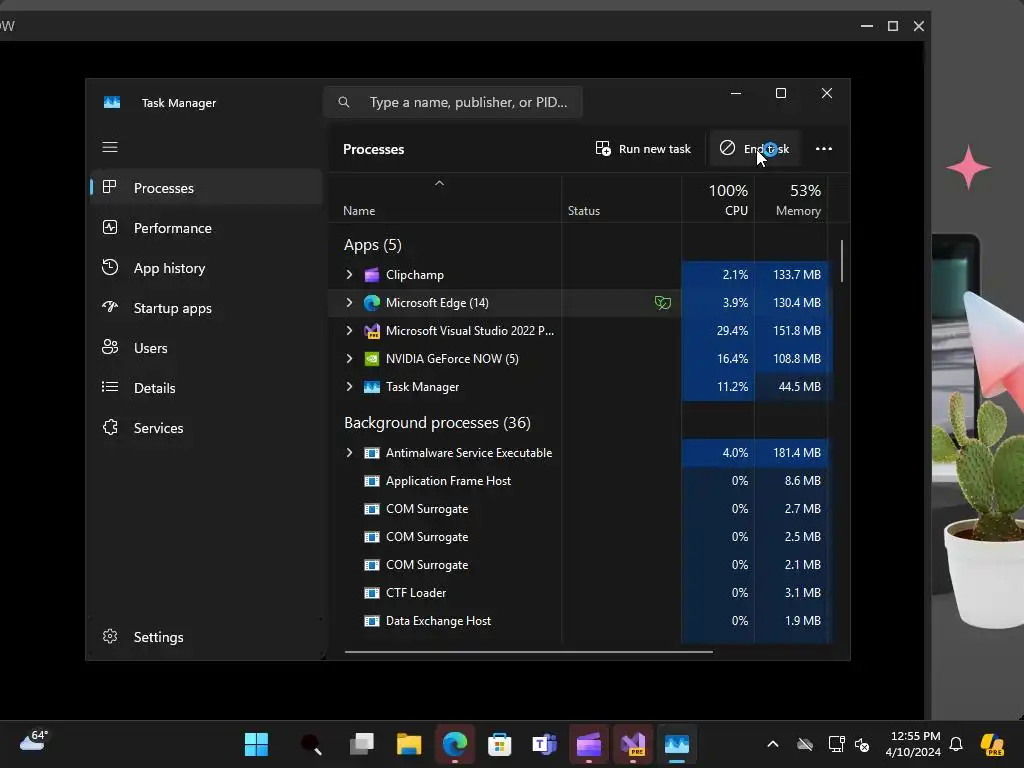Click the 2.5 MB COM Surrogate row

click(x=579, y=537)
